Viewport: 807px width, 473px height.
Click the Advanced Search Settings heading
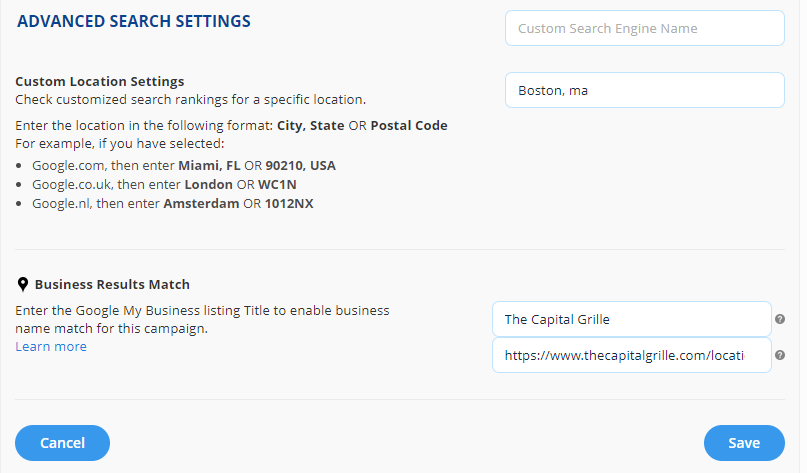[x=134, y=21]
